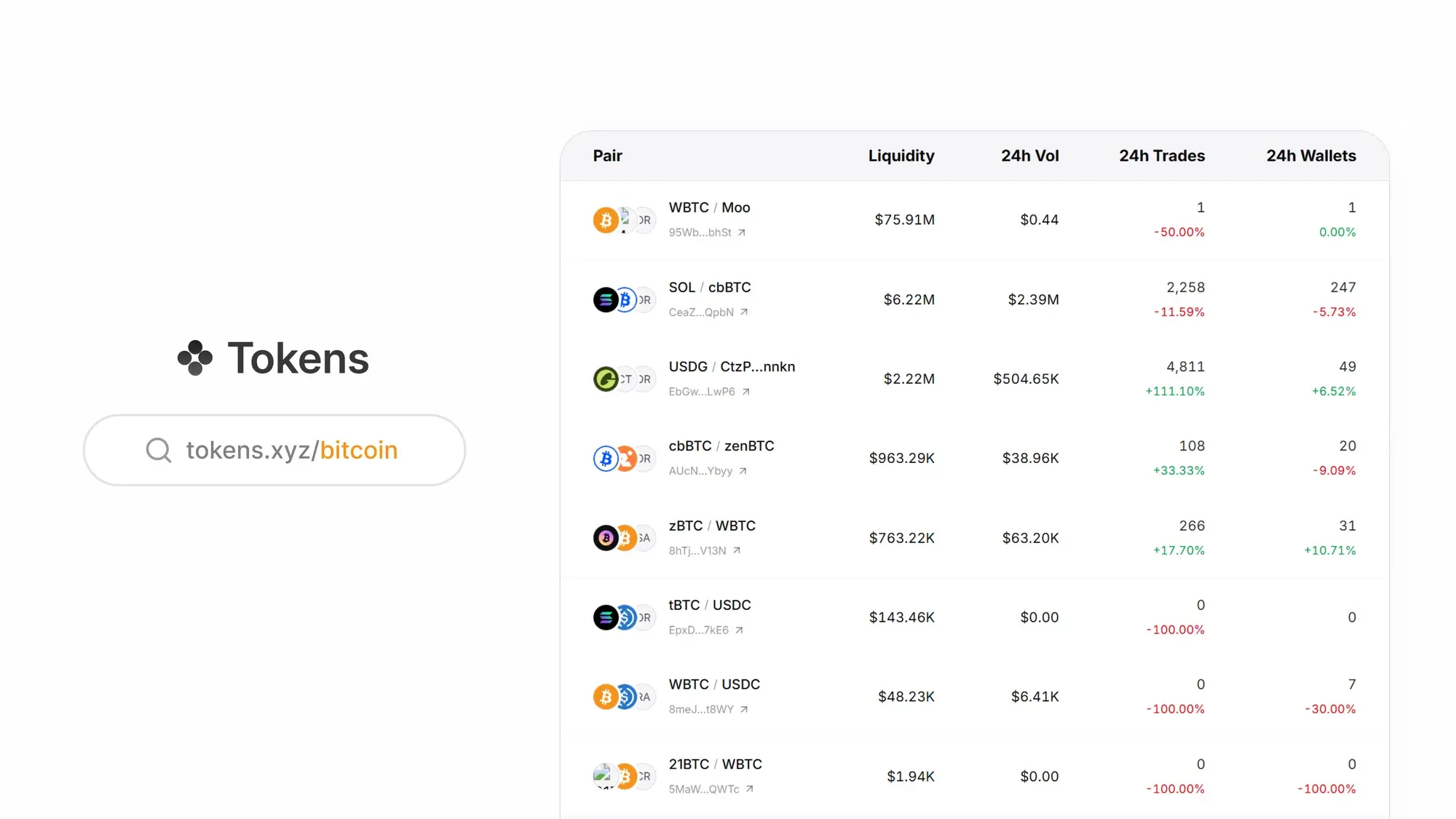The image size is (1456, 819).
Task: Open external link arrow beside 5MaW...QWTc
Action: click(x=750, y=789)
